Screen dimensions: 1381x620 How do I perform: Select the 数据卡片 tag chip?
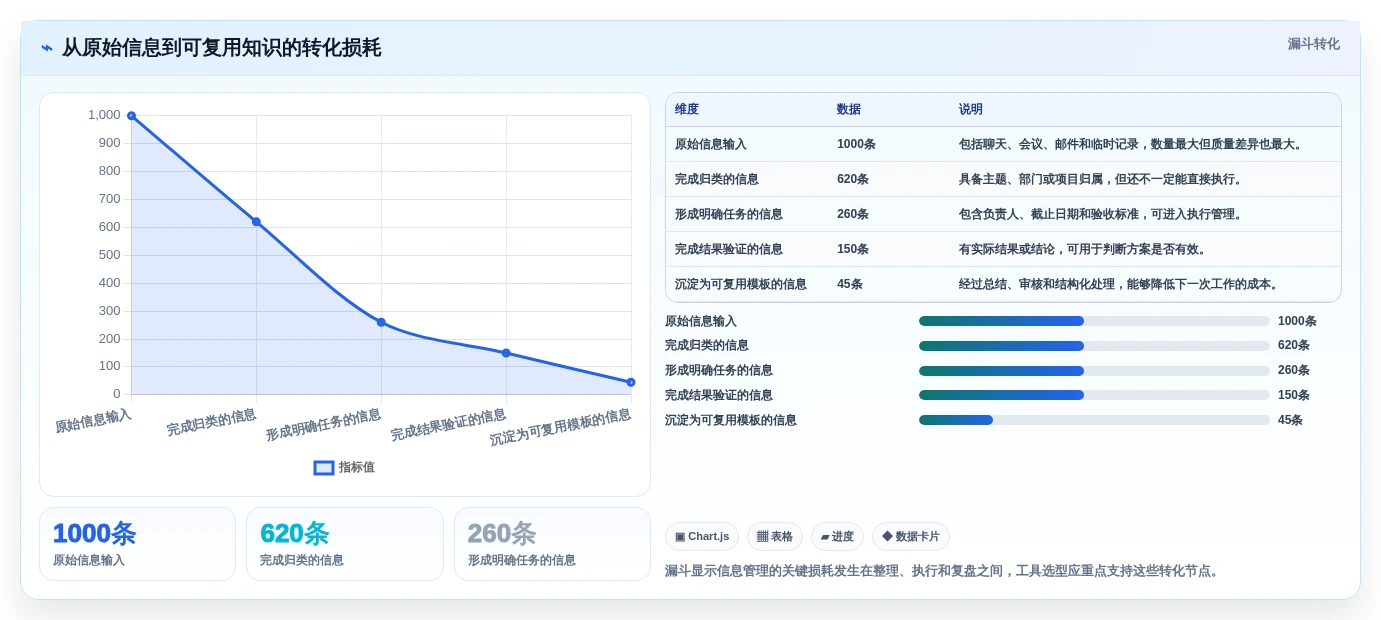911,537
